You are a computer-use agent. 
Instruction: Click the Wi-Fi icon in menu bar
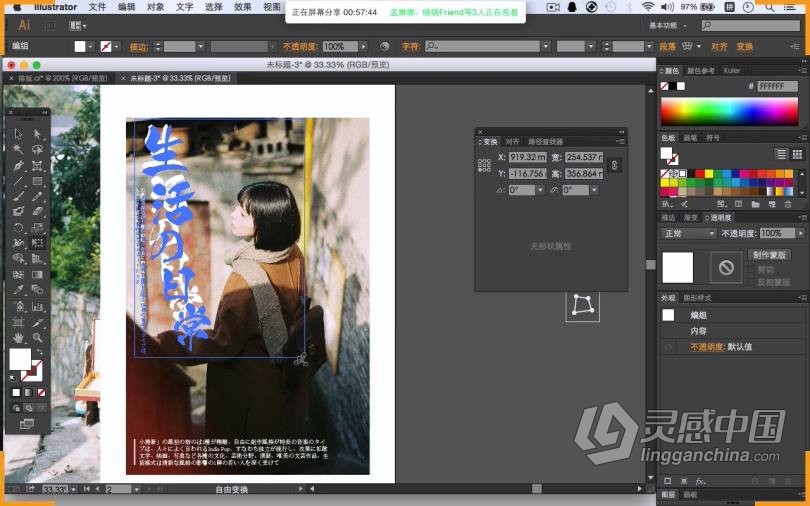point(648,7)
